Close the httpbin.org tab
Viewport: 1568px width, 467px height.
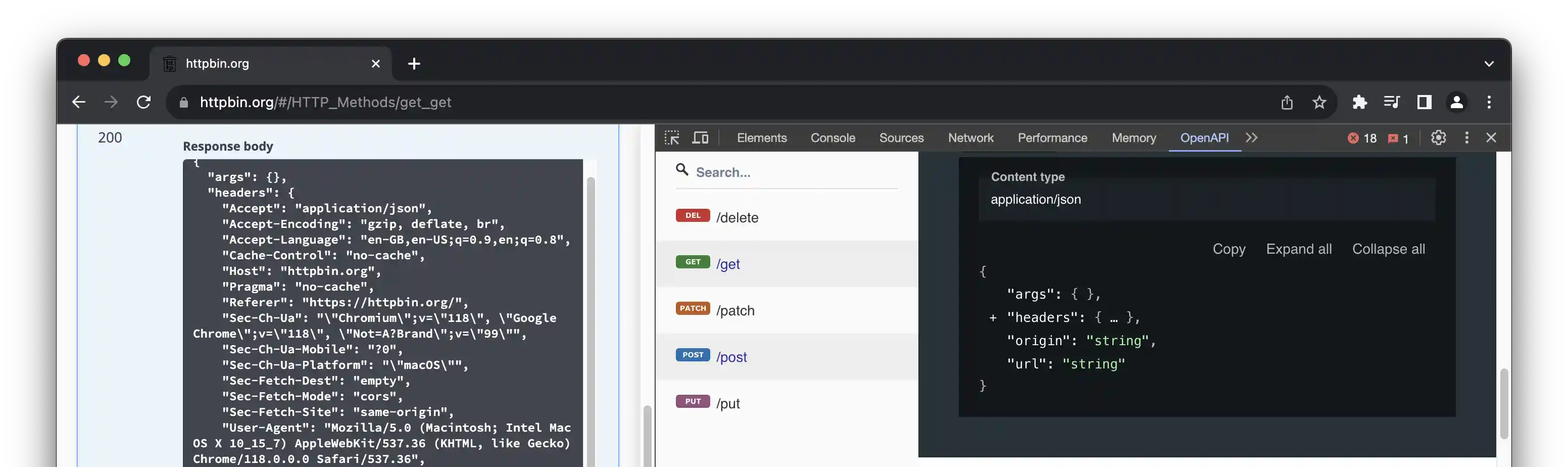pos(375,63)
